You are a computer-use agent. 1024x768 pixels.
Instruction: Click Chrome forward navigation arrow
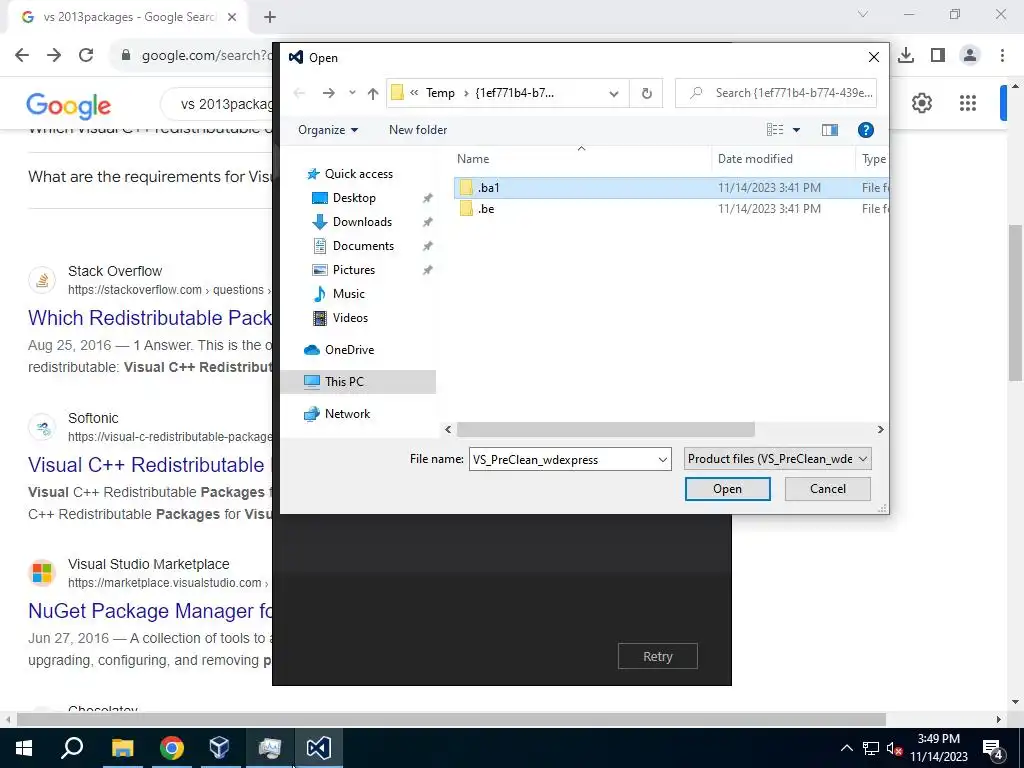click(54, 55)
